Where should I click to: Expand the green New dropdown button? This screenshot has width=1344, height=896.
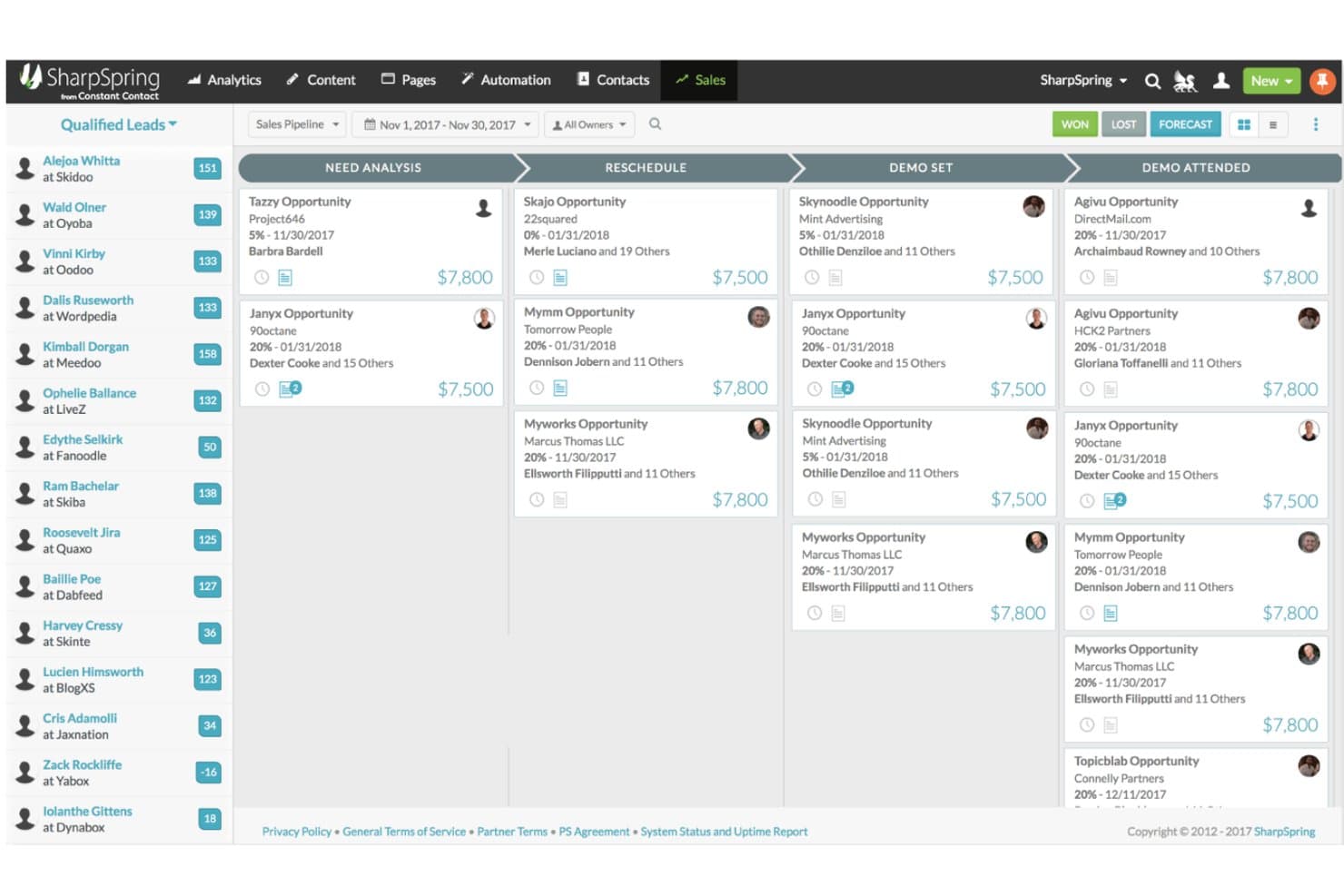[1271, 81]
